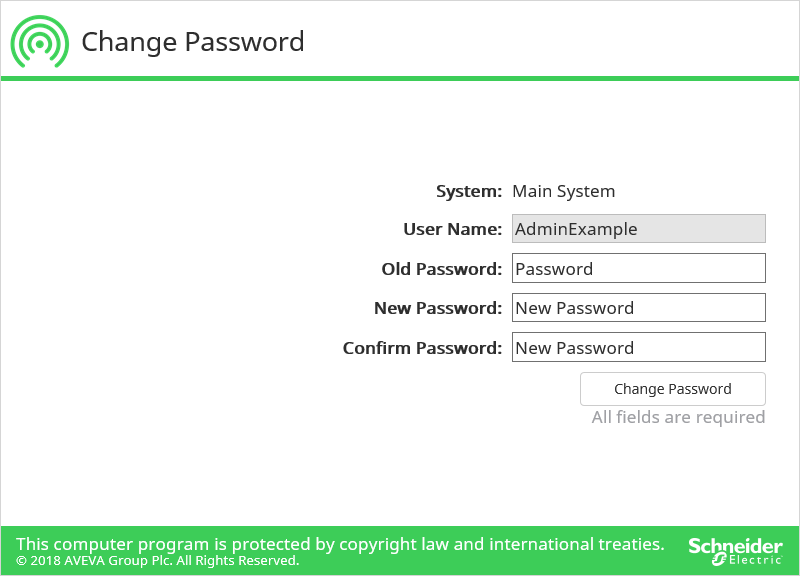This screenshot has width=800, height=576.
Task: Click the AdminExample user name text
Action: point(576,229)
